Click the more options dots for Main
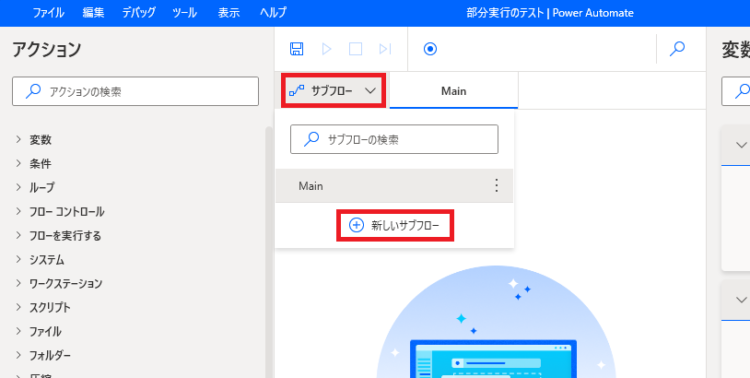 [x=496, y=186]
